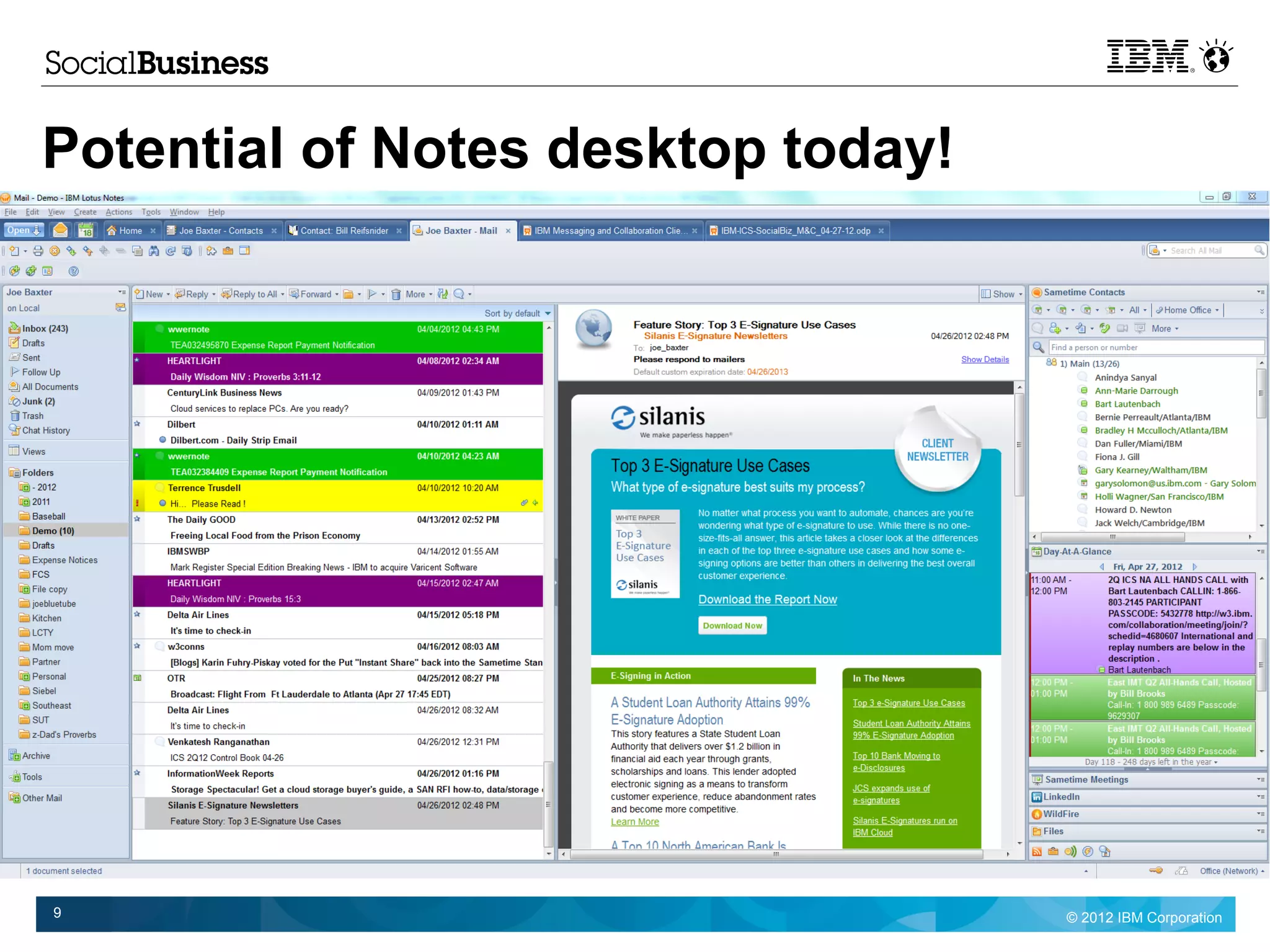This screenshot has width=1270, height=952.
Task: Click the orange Stop icon in toolbar
Action: [55, 251]
